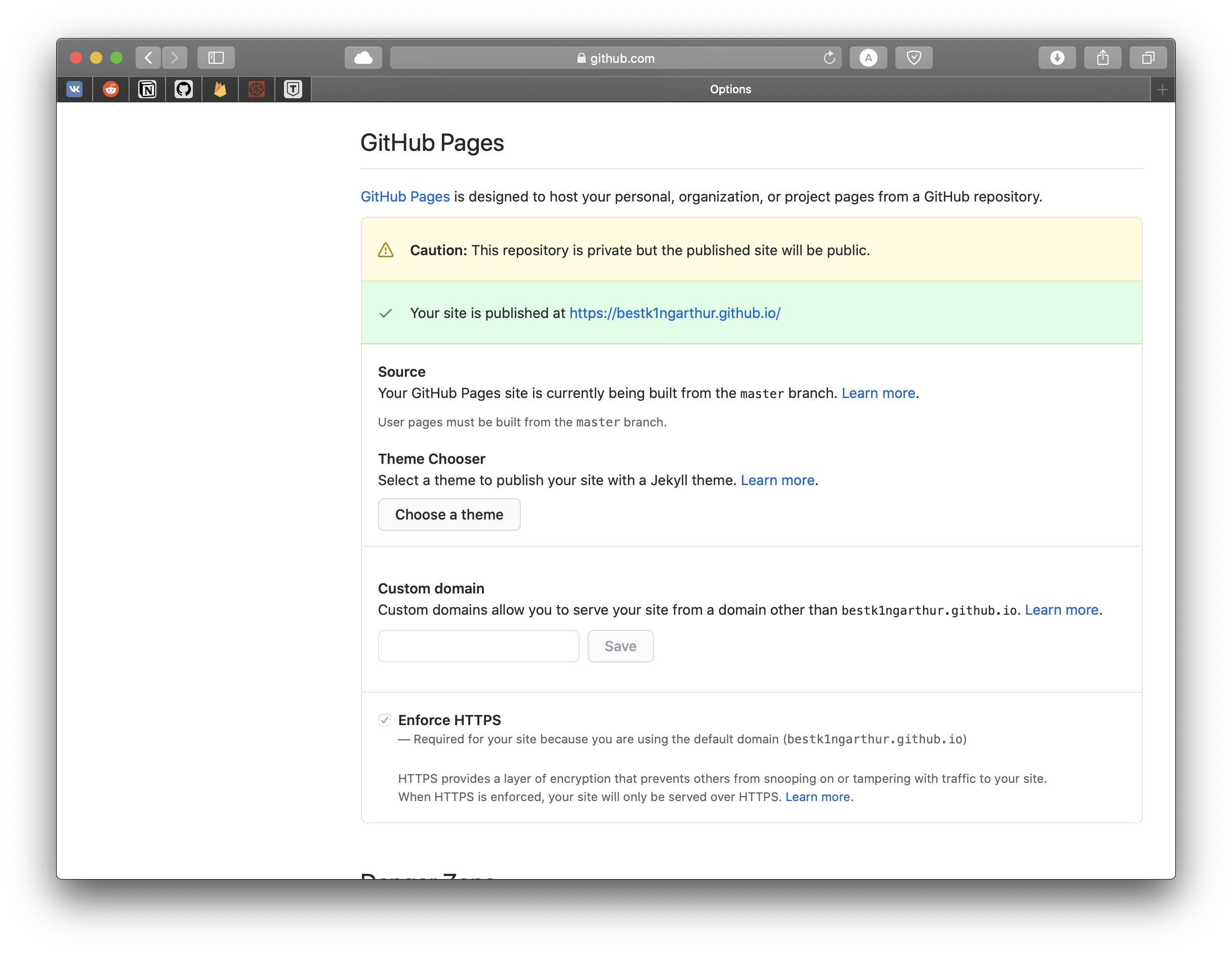
Task: Select the Options tab
Action: tap(730, 89)
